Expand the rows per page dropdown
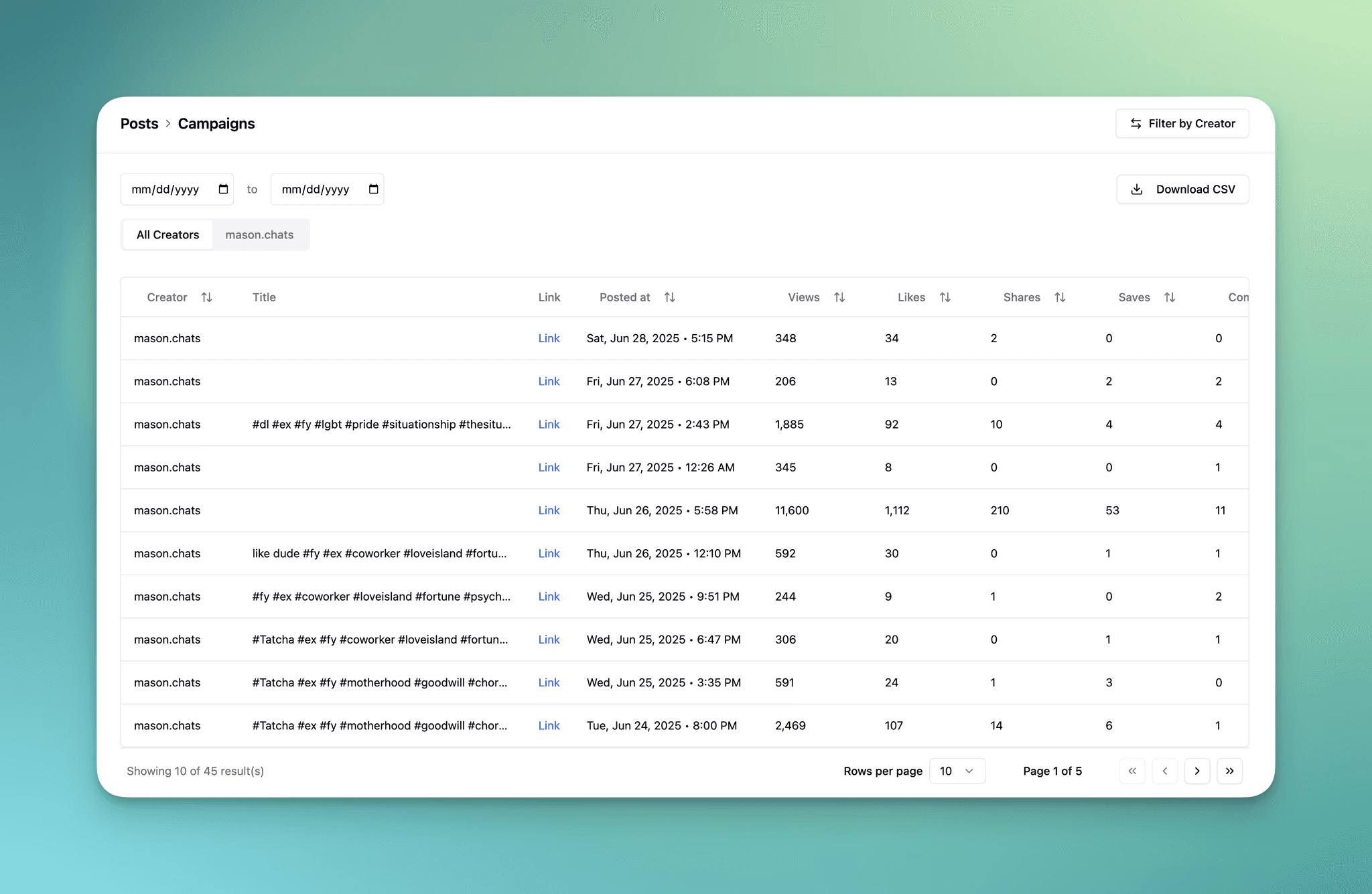 (x=957, y=771)
